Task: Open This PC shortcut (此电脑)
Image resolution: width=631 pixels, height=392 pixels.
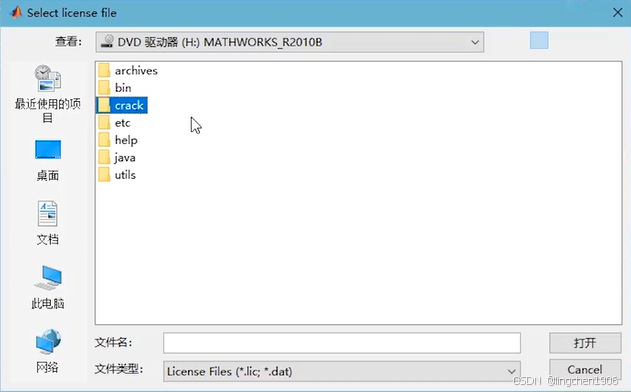Action: (x=47, y=287)
